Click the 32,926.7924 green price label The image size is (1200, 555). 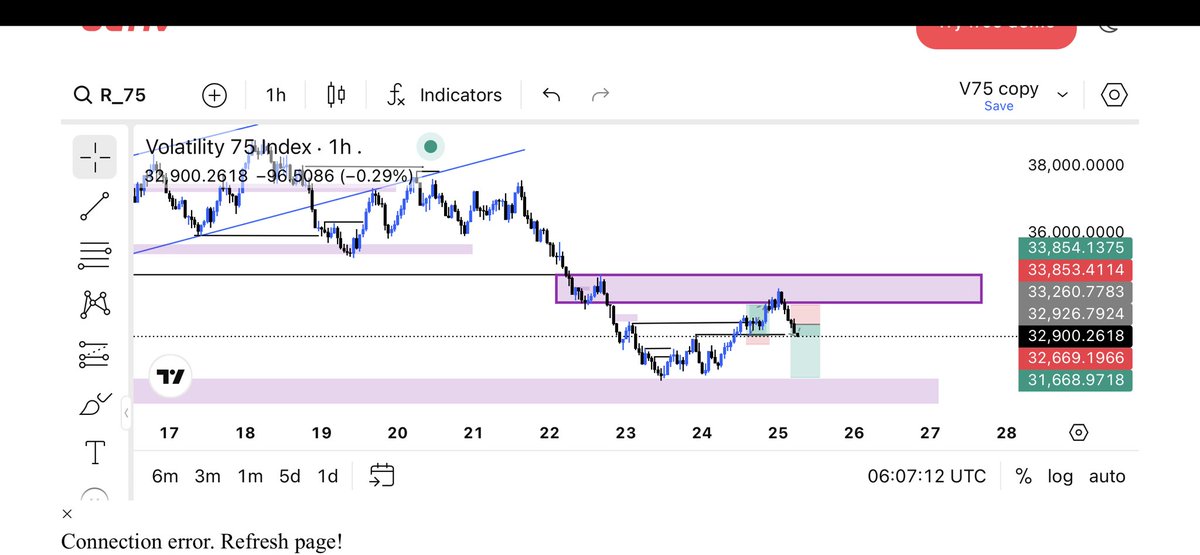pyautogui.click(x=1074, y=314)
